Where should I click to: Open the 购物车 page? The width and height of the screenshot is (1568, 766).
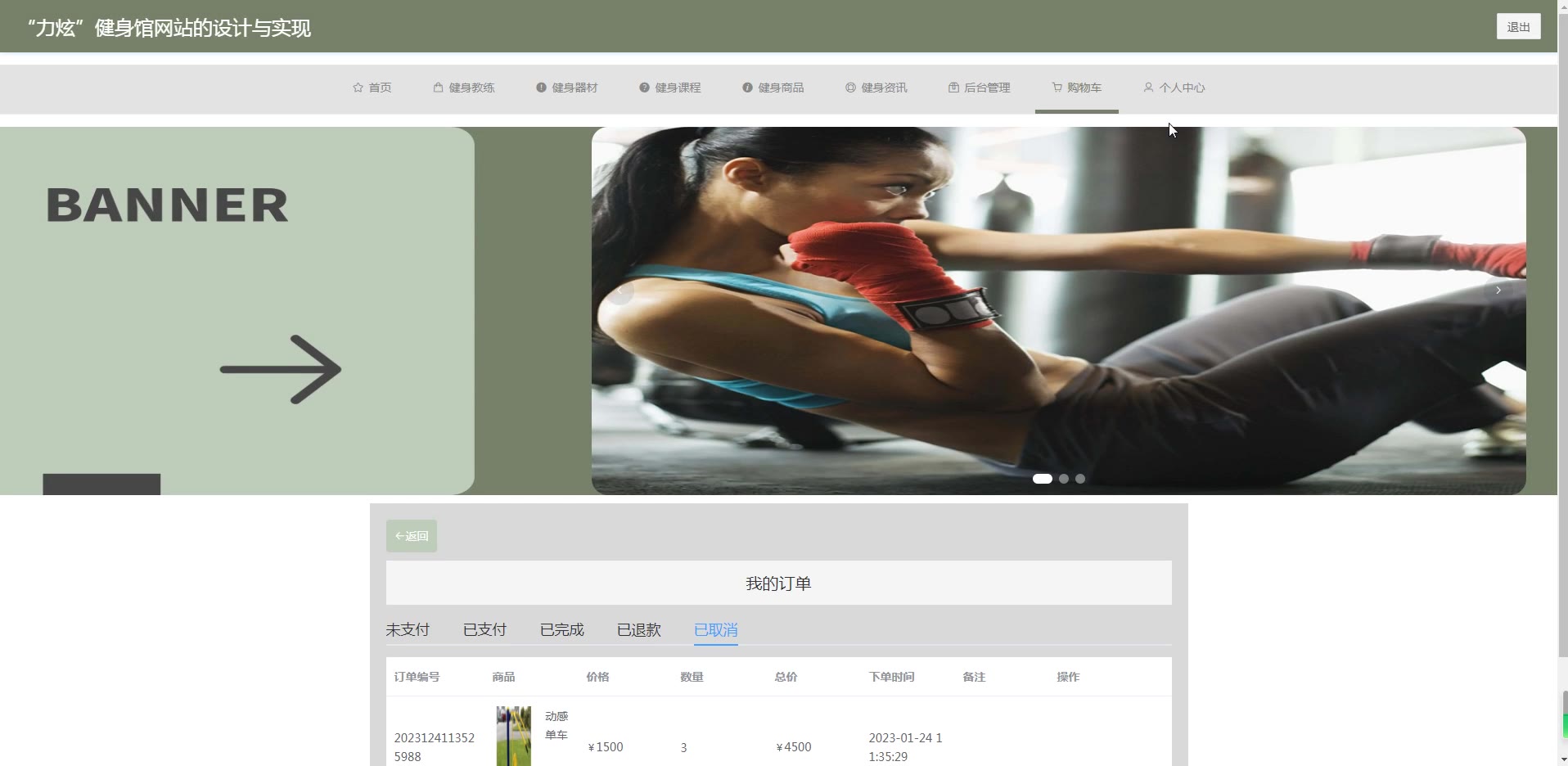click(x=1076, y=88)
